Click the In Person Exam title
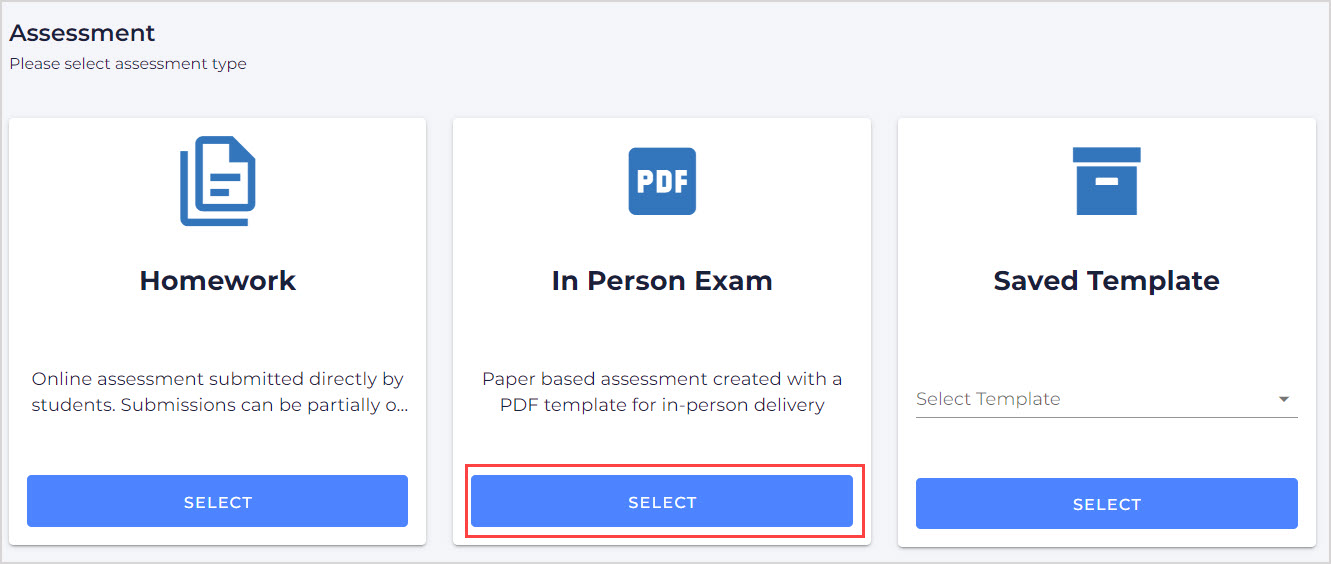The image size is (1331, 564). [x=662, y=281]
